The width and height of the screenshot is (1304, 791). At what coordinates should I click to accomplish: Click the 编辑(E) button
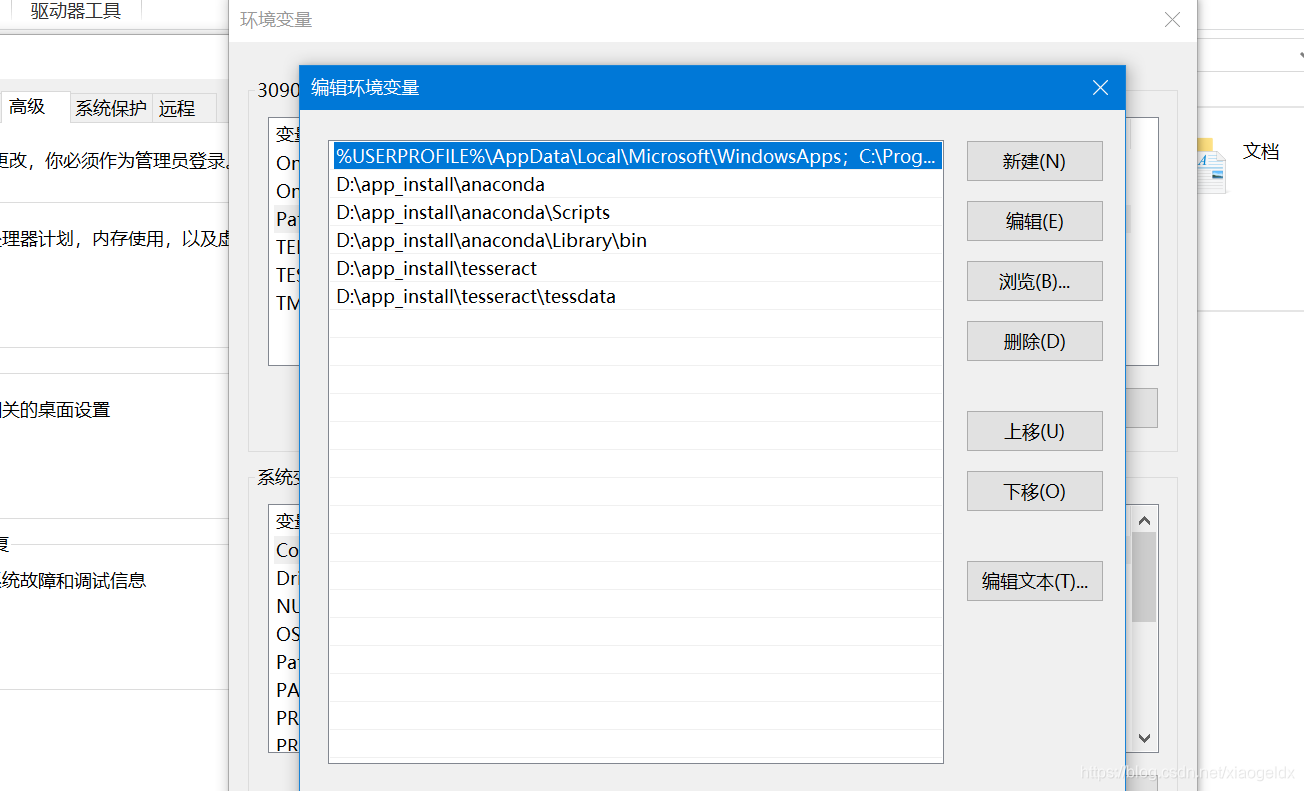(x=1034, y=221)
